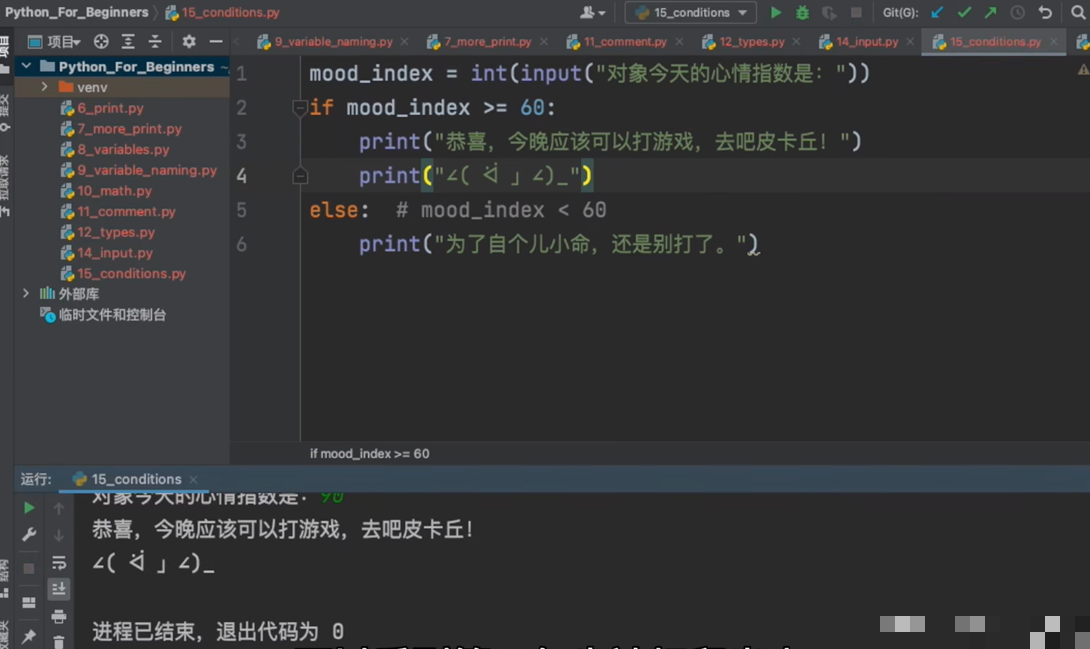
Task: Expand the venv folder
Action: pos(44,87)
